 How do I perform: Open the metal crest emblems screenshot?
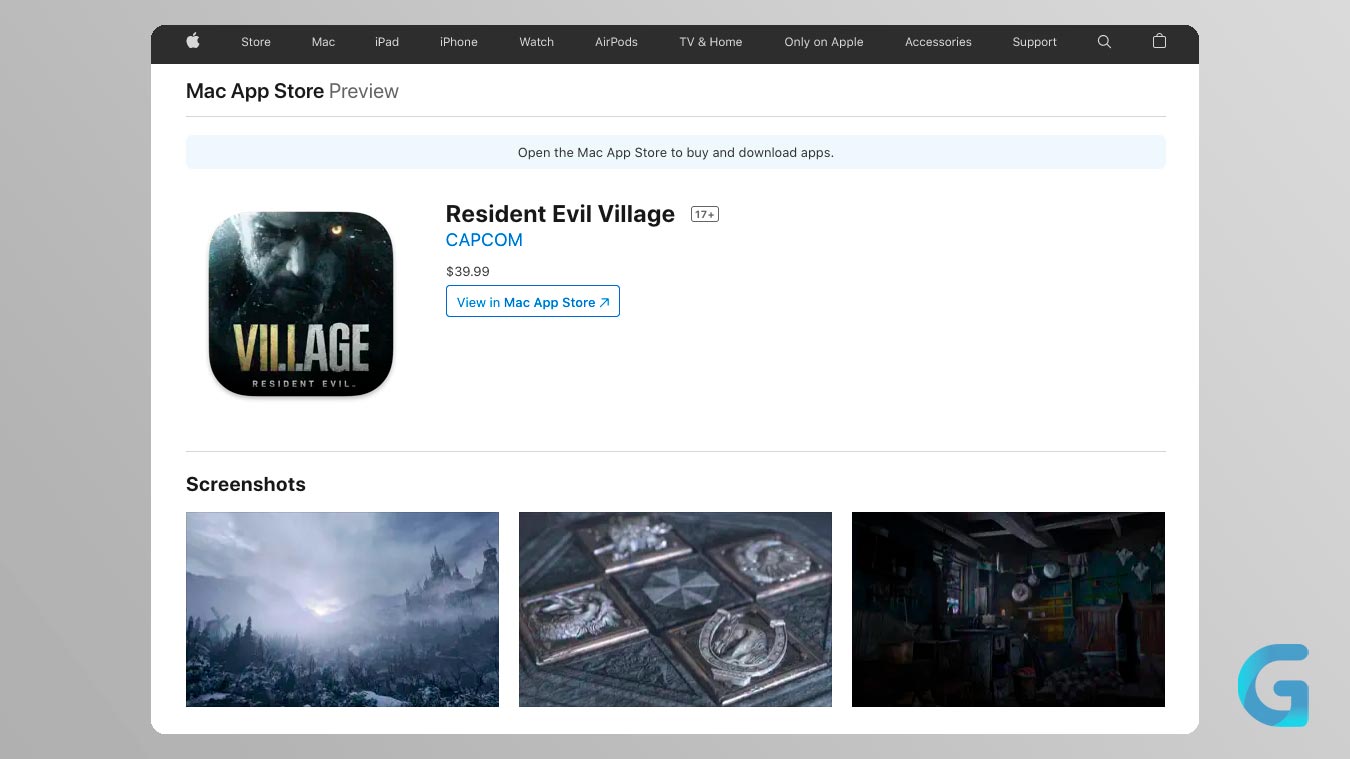tap(675, 610)
